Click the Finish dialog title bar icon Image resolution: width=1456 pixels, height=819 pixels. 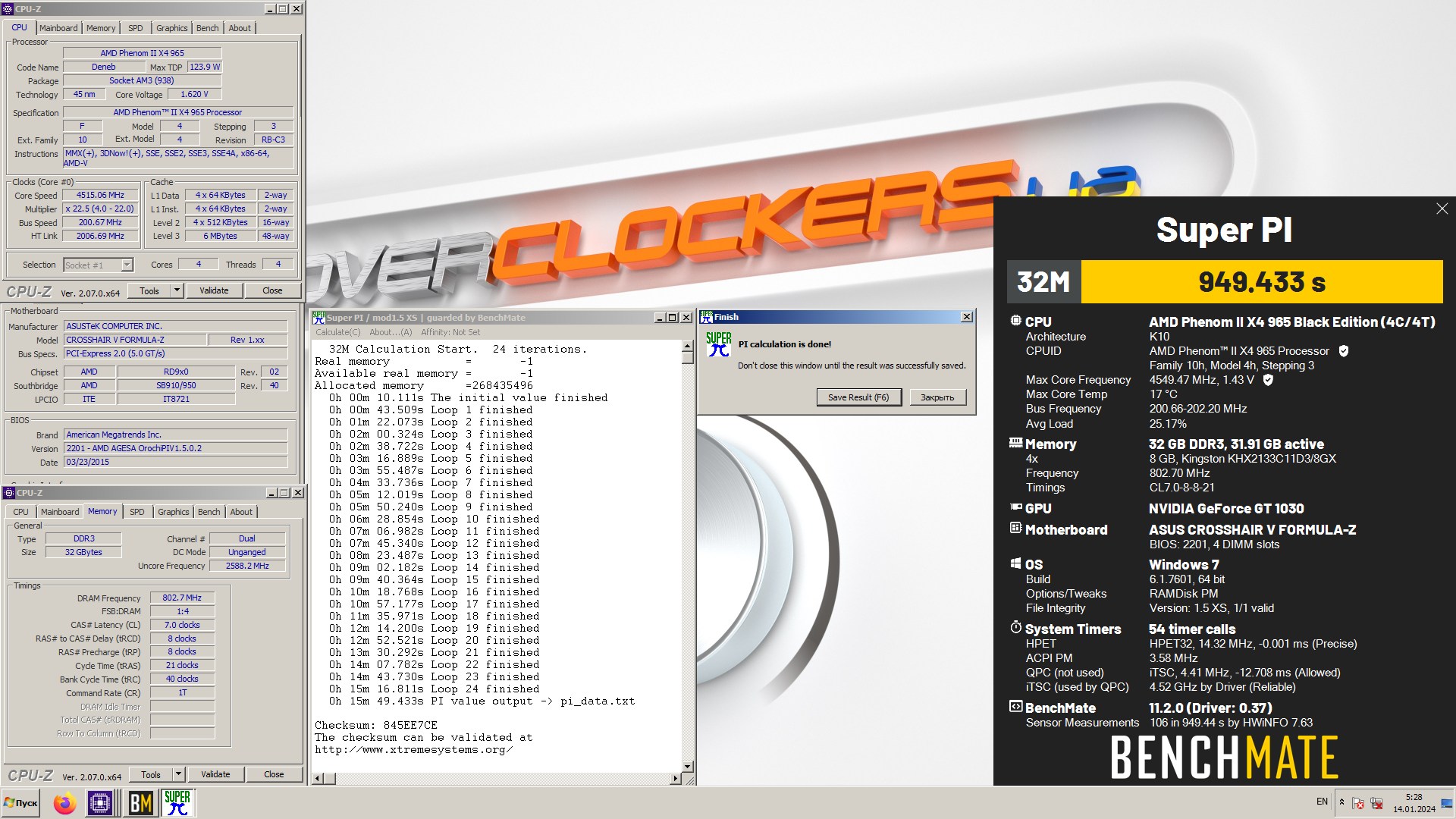pyautogui.click(x=706, y=317)
